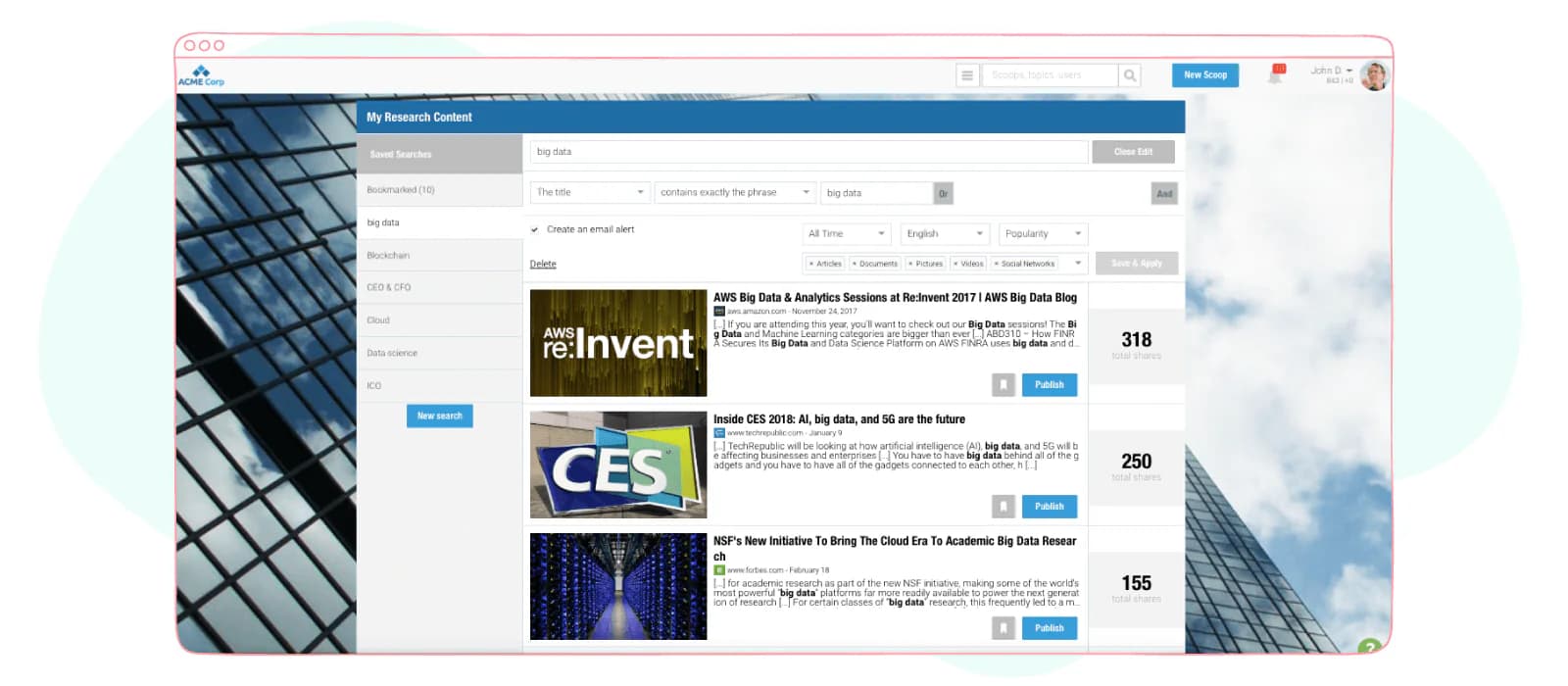The width and height of the screenshot is (1568, 686).
Task: Click the help question mark icon
Action: (1369, 647)
